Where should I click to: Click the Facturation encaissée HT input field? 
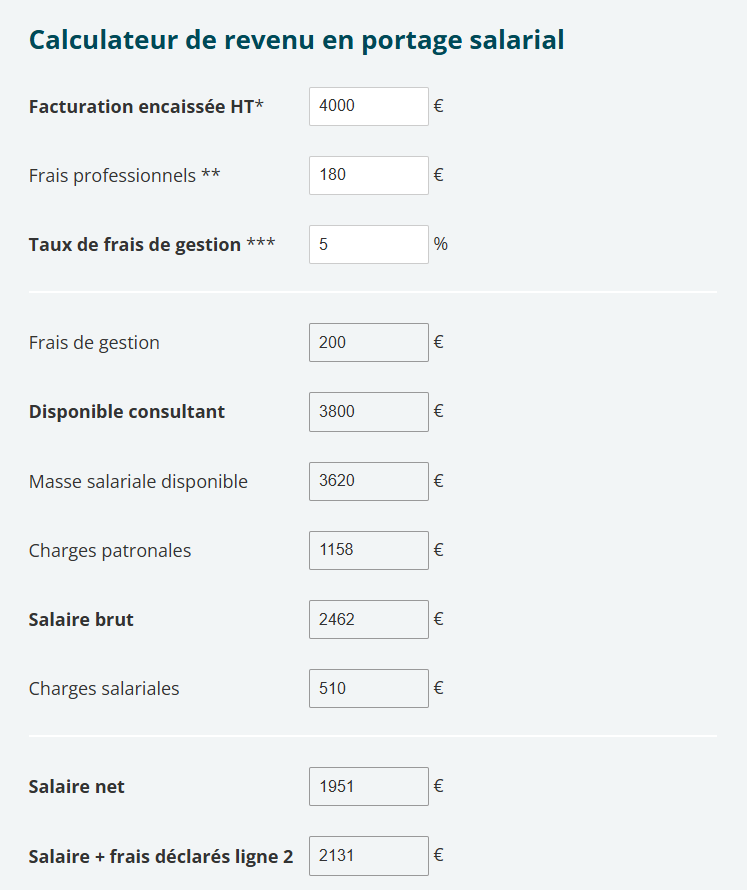[x=368, y=106]
